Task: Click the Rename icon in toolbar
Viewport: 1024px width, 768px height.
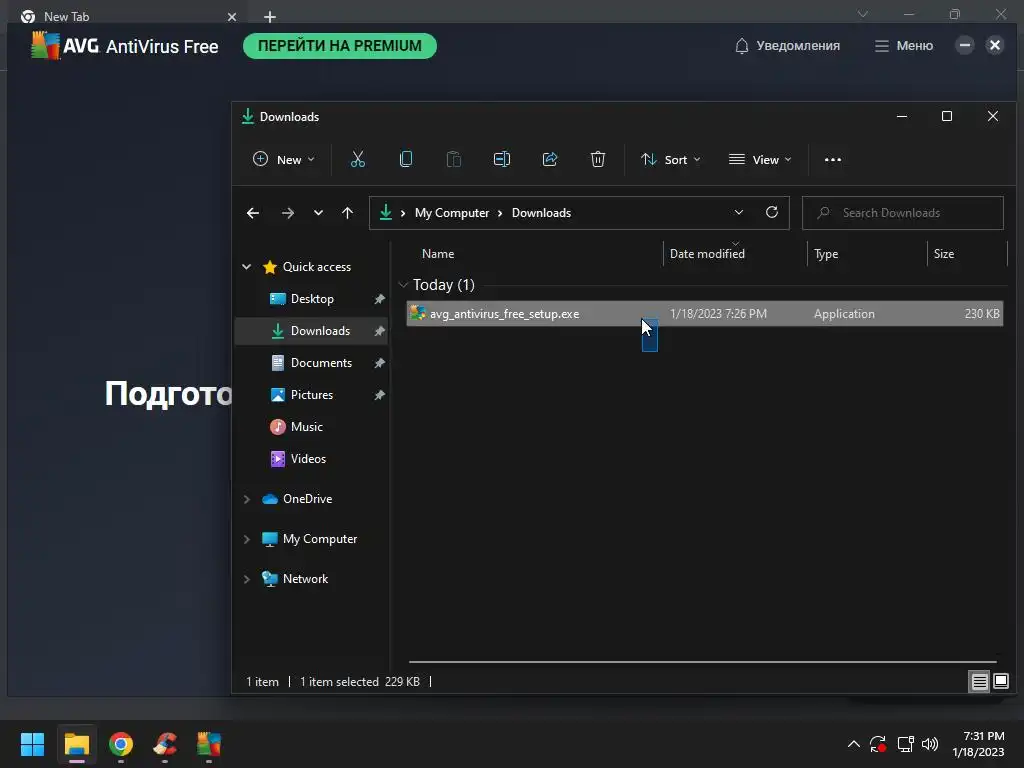Action: [502, 159]
